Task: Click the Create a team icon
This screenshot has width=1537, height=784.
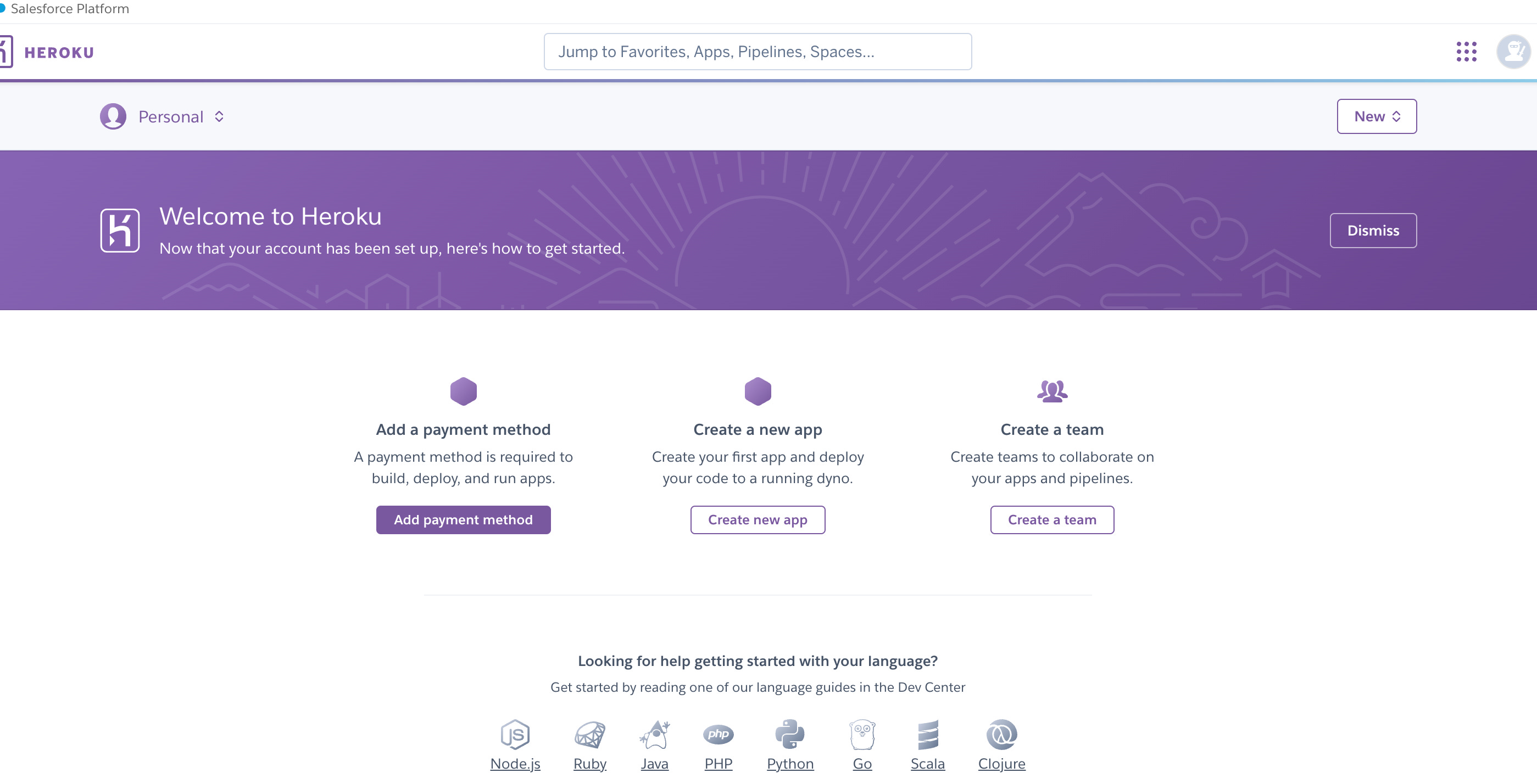Action: point(1052,390)
